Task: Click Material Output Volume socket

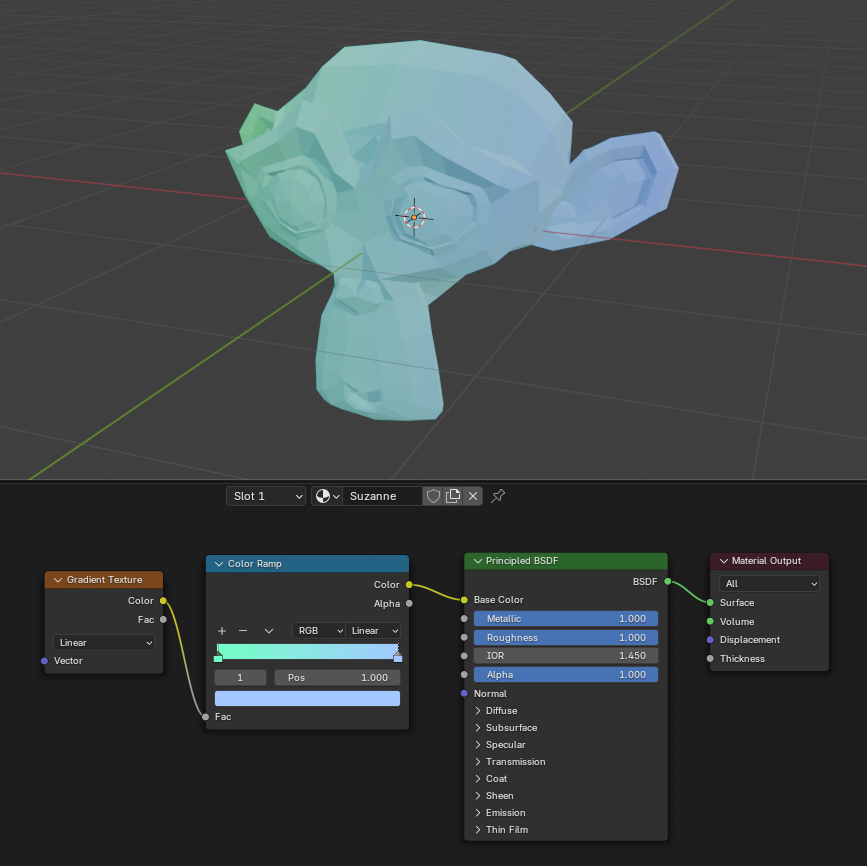Action: [710, 622]
